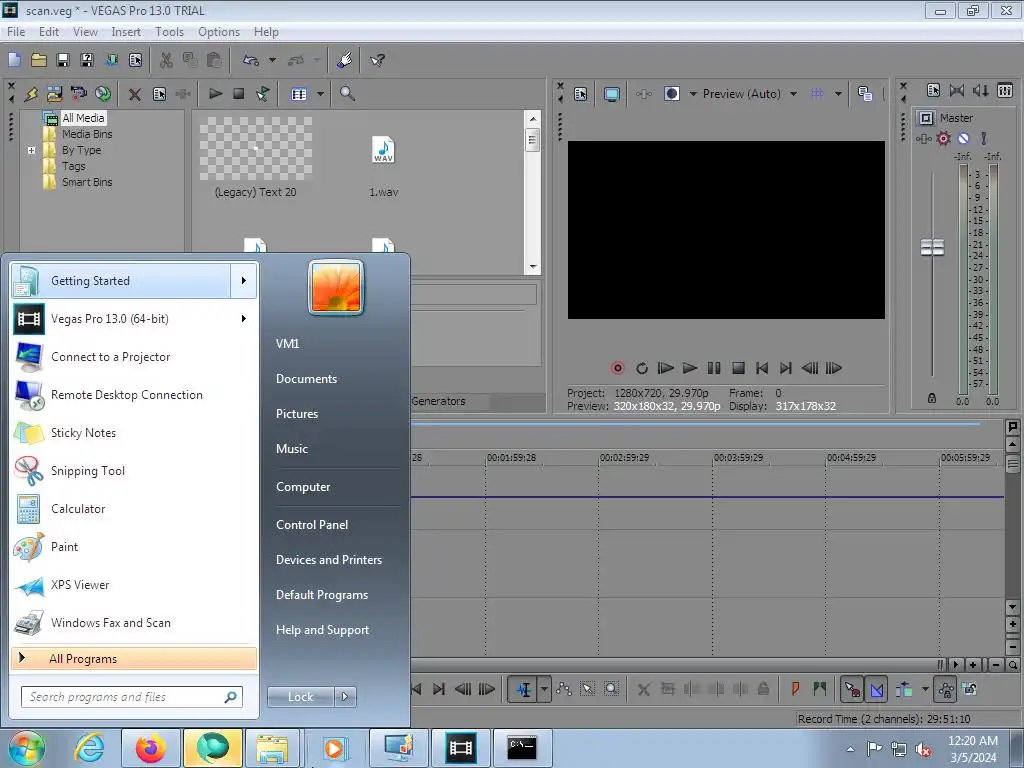Click Pause in the preview transport
The height and width of the screenshot is (768, 1024).
(714, 368)
